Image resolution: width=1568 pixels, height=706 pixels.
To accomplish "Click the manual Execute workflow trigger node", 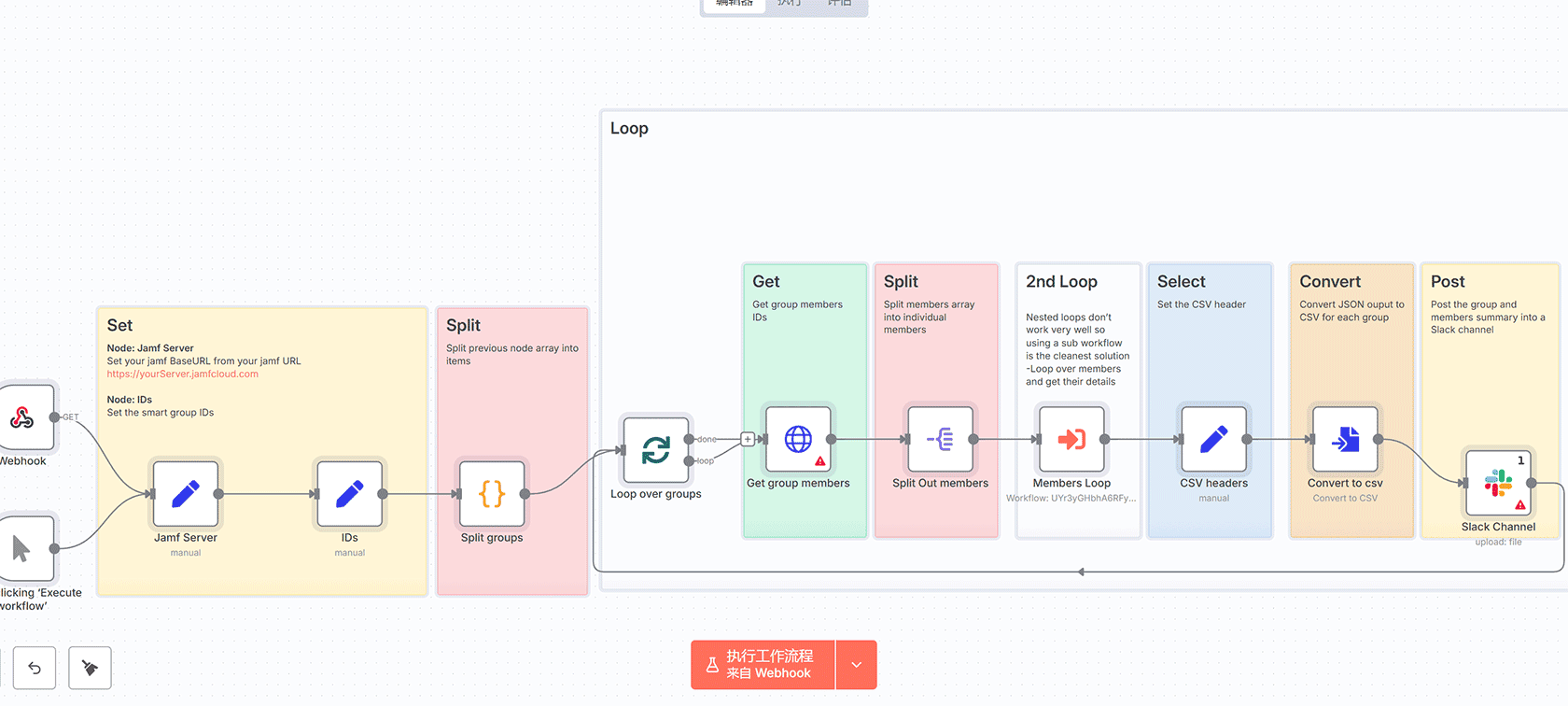I will click(x=23, y=549).
